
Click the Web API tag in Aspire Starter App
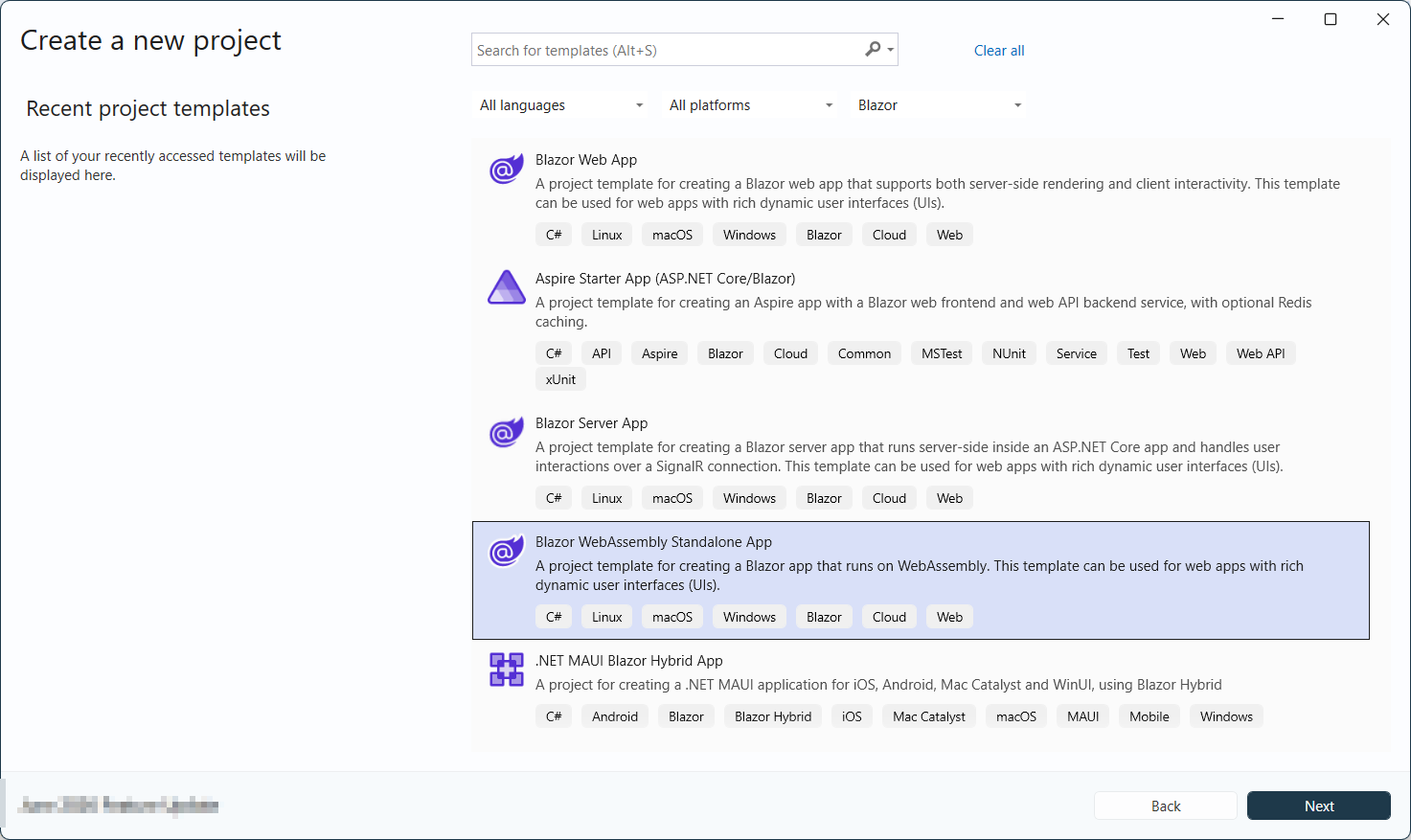tap(1261, 353)
